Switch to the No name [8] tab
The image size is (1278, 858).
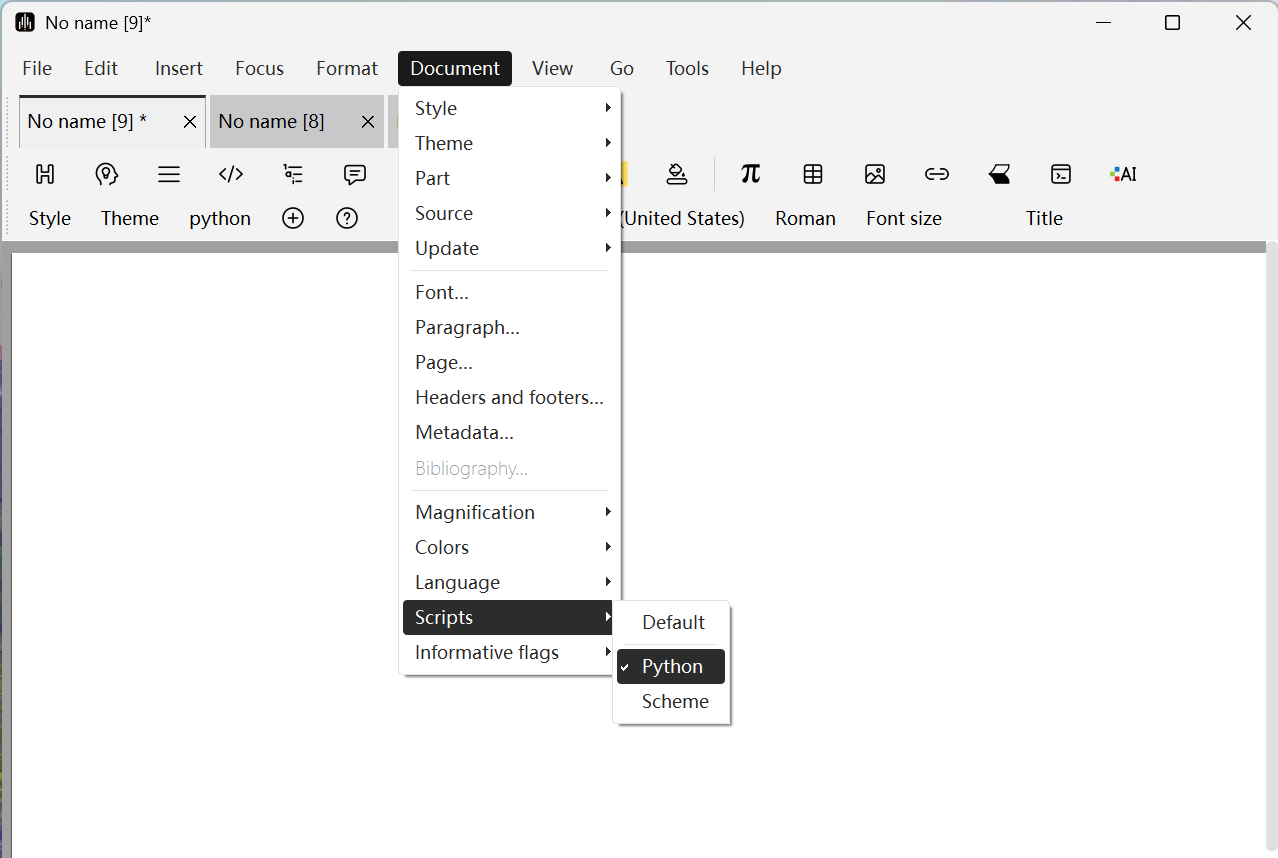[x=272, y=121]
